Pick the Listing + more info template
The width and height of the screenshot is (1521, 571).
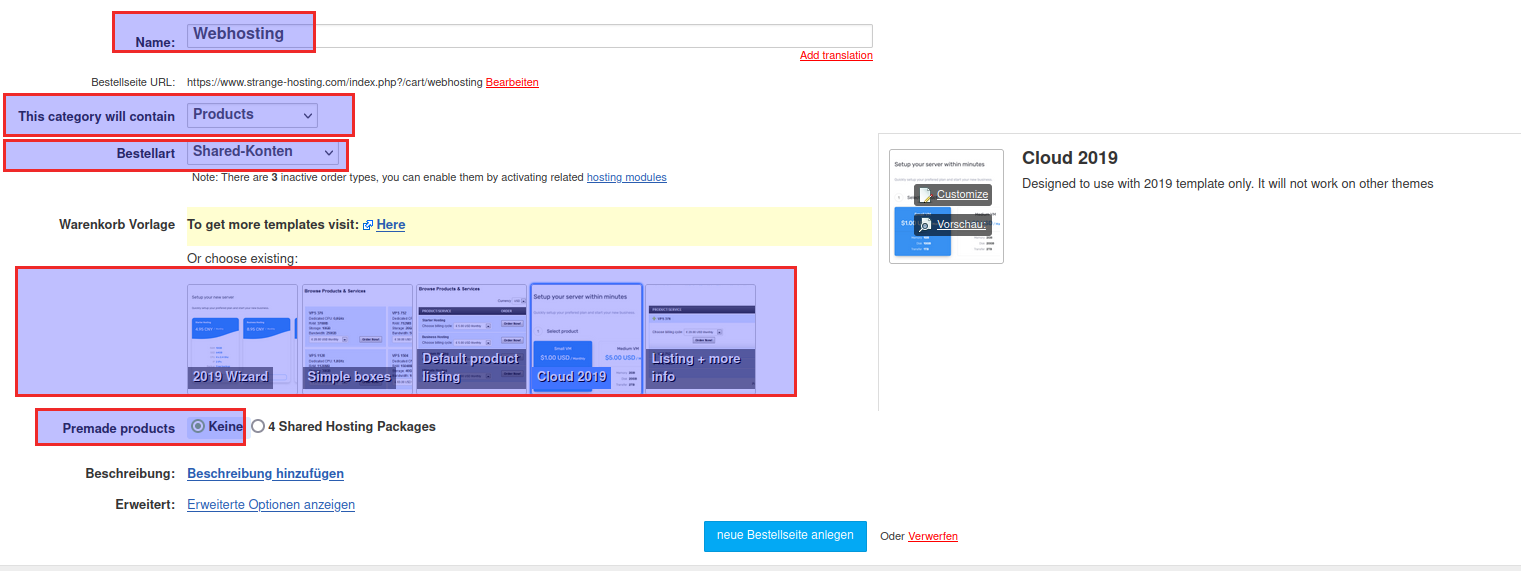(700, 338)
